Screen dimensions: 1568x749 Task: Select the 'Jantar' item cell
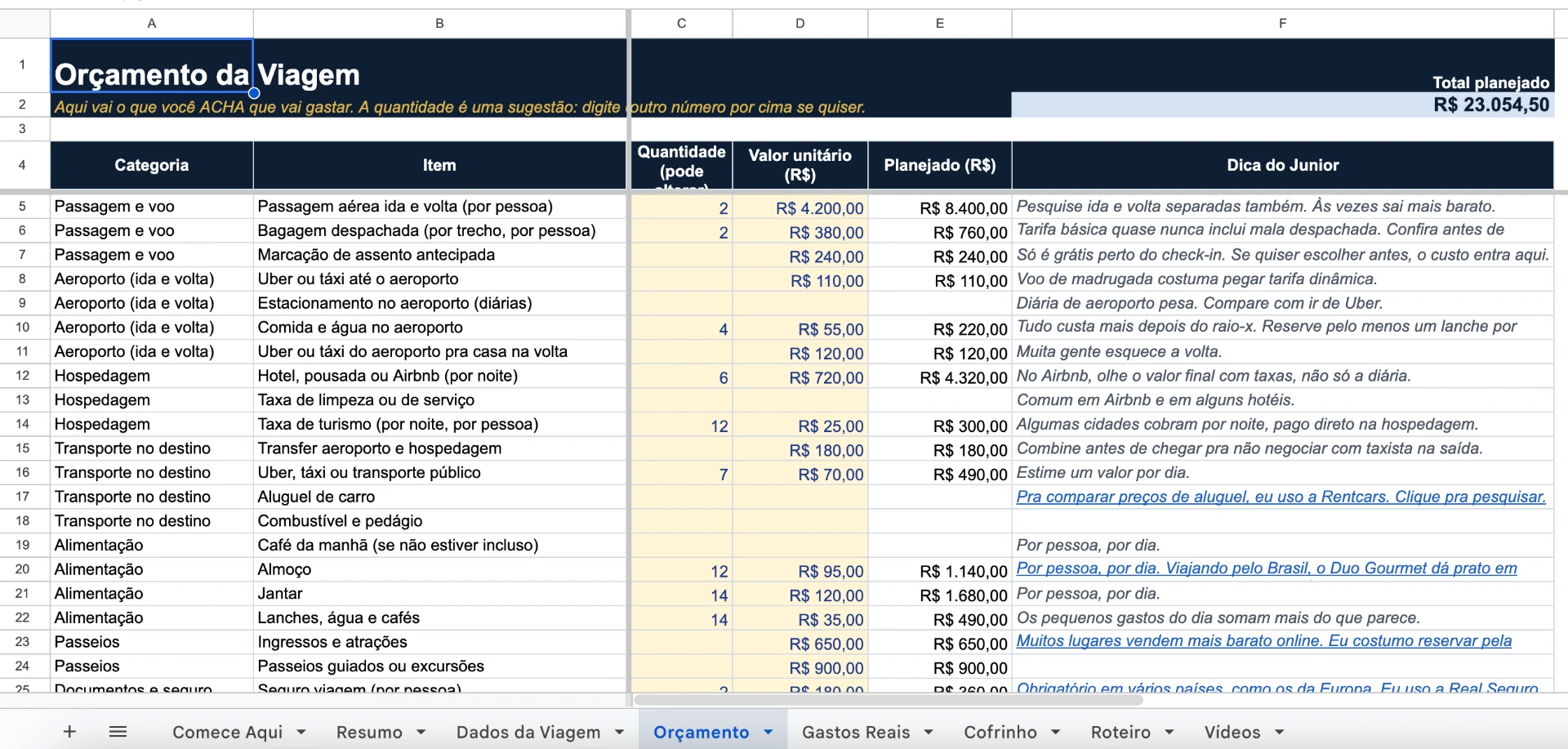[x=439, y=594]
